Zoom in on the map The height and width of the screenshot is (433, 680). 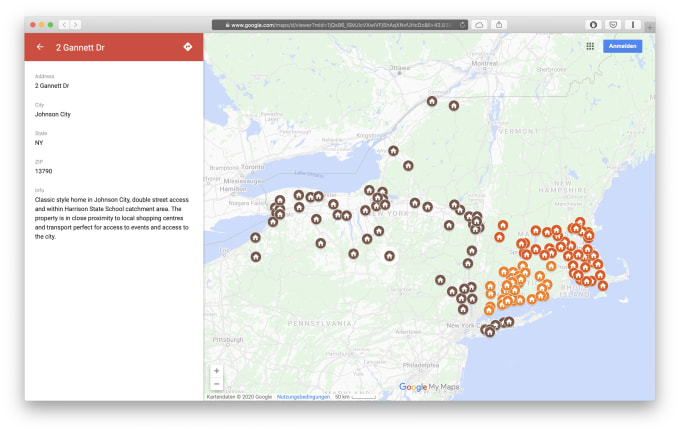pyautogui.click(x=216, y=371)
